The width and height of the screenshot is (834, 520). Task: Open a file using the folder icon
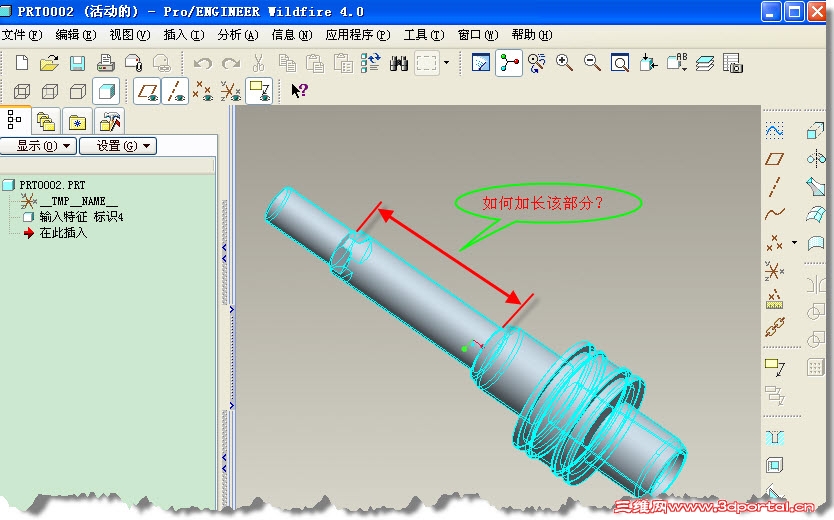tap(49, 63)
